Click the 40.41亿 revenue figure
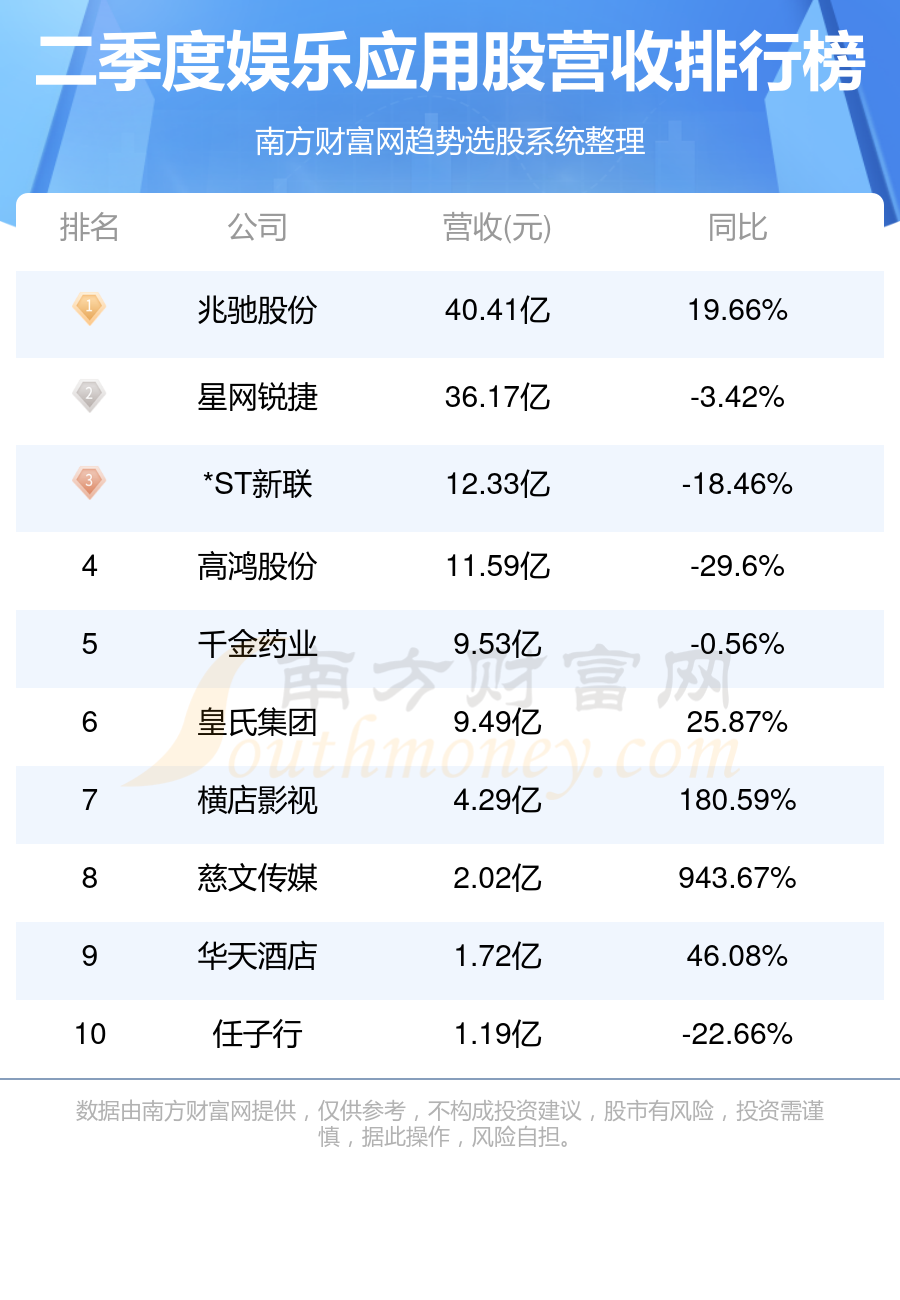Image resolution: width=900 pixels, height=1300 pixels. tap(497, 311)
